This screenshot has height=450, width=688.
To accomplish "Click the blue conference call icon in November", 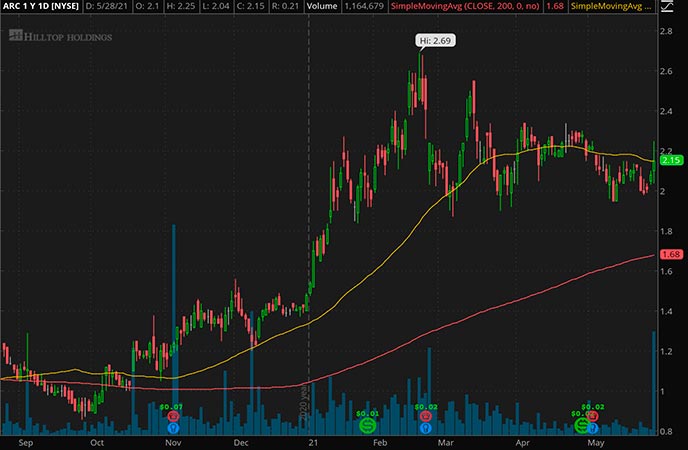I will click(x=173, y=427).
